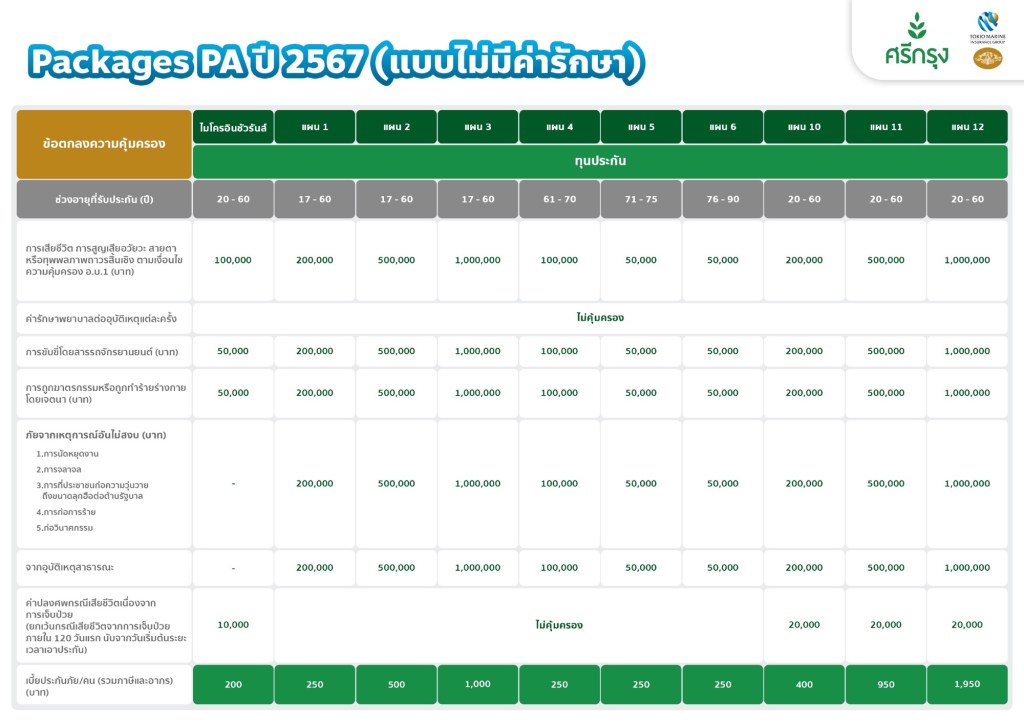Click the 61 - 70 age range cell

559,199
